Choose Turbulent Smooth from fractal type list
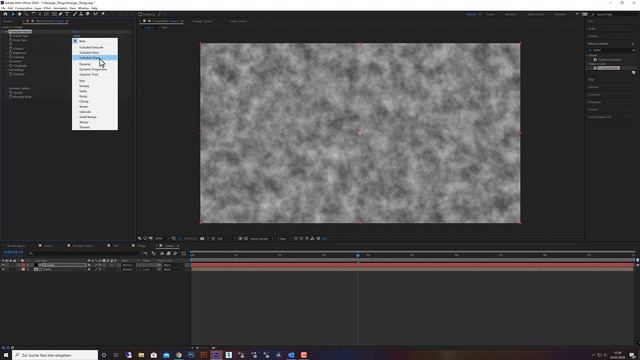The height and width of the screenshot is (360, 640). (x=91, y=47)
